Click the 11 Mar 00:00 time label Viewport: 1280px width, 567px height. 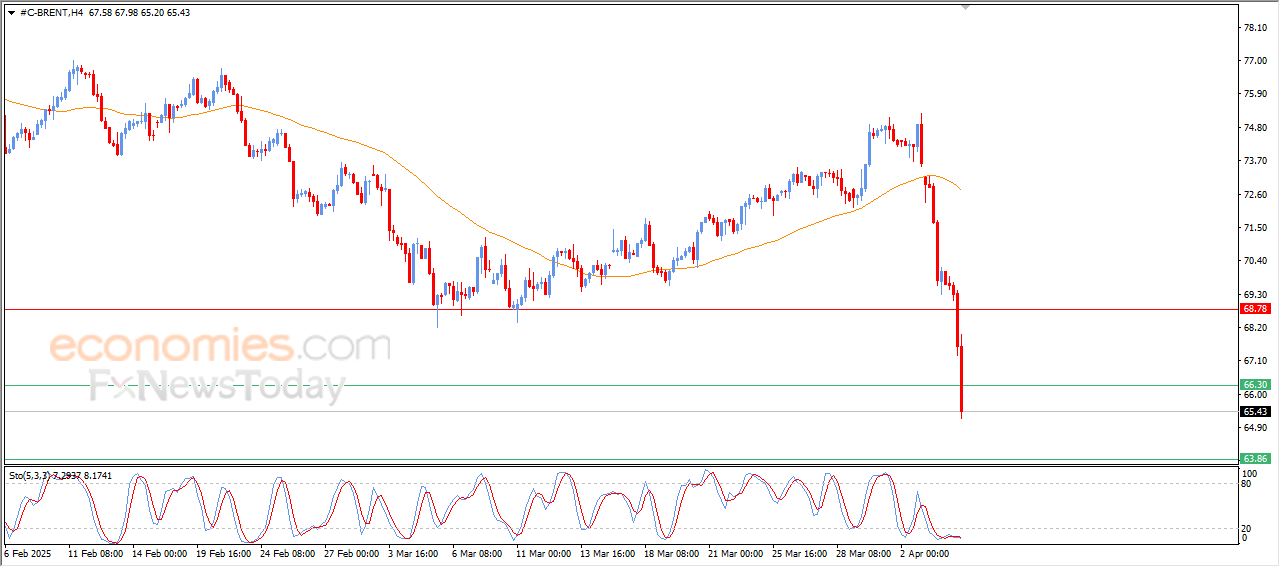[x=543, y=552]
